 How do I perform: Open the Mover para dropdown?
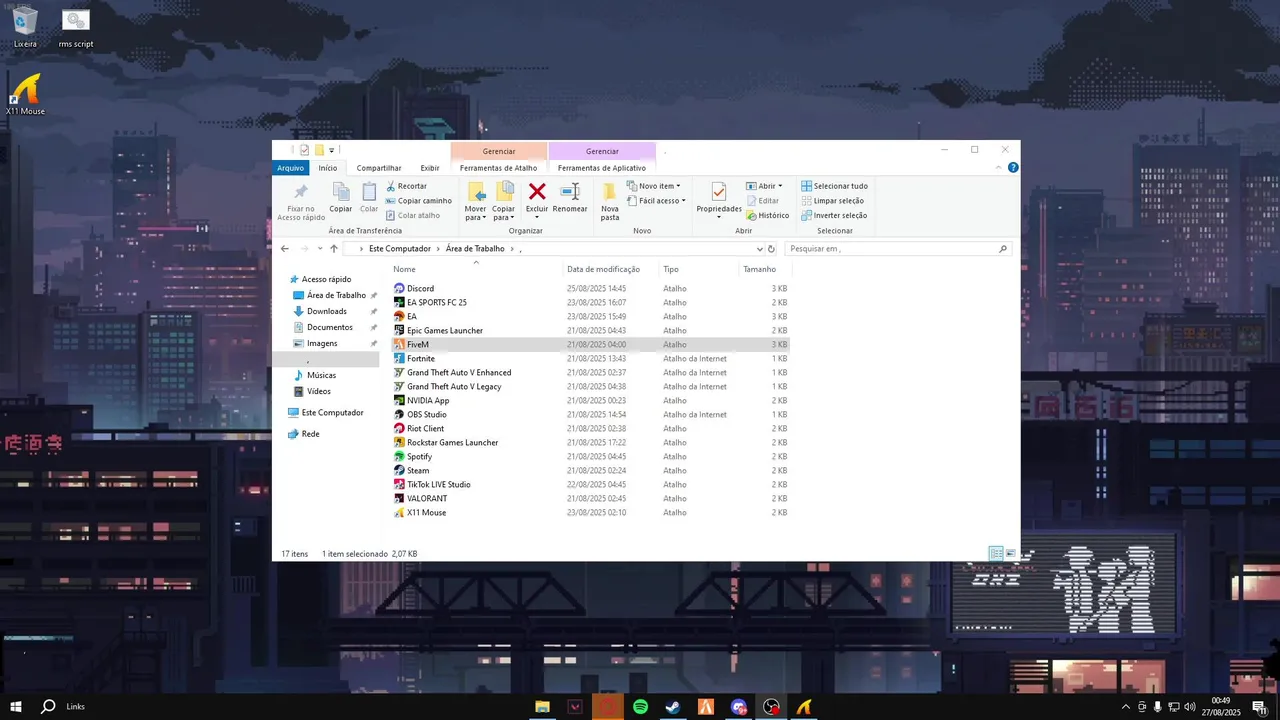(476, 213)
